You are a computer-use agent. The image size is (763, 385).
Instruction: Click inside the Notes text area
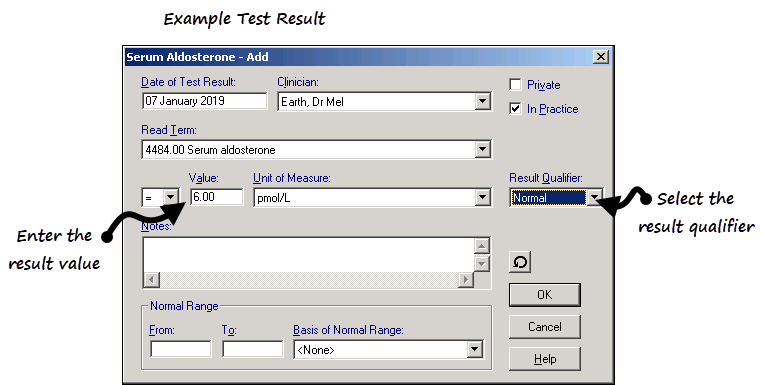point(308,255)
